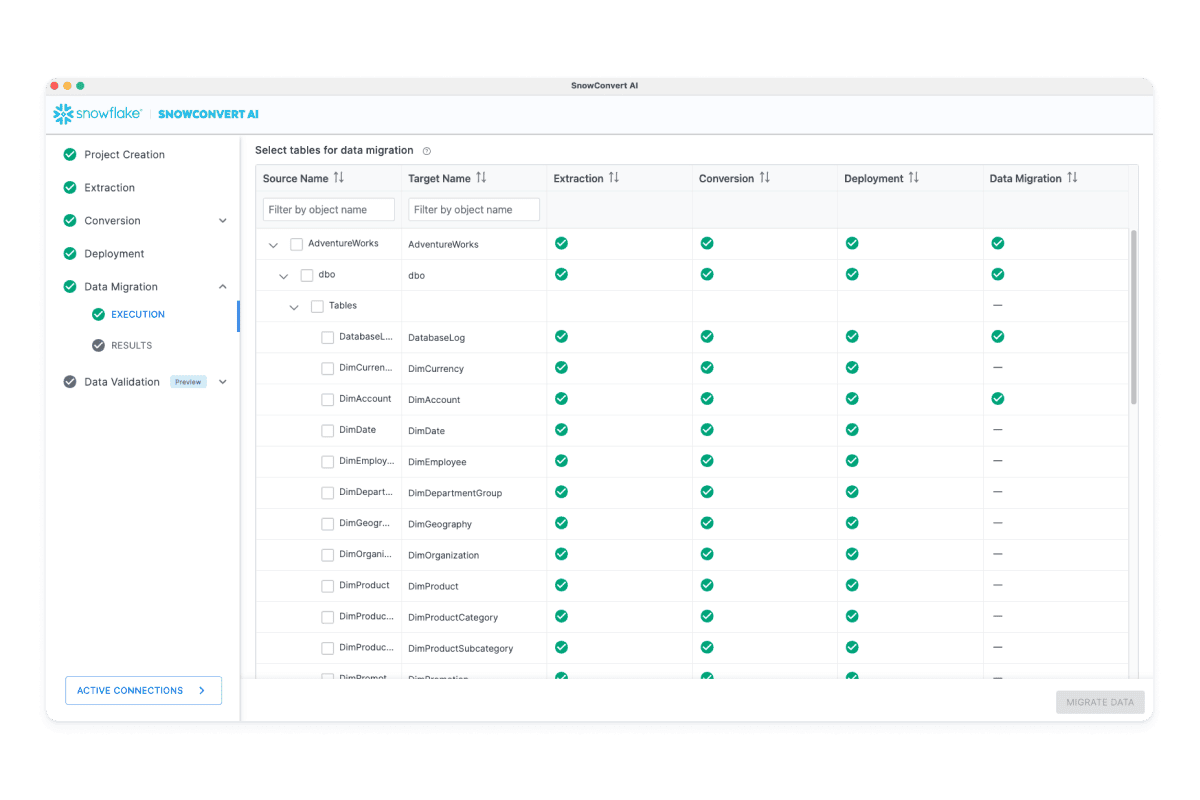
Task: Click the completed checkmark beside RESULTS
Action: click(98, 347)
